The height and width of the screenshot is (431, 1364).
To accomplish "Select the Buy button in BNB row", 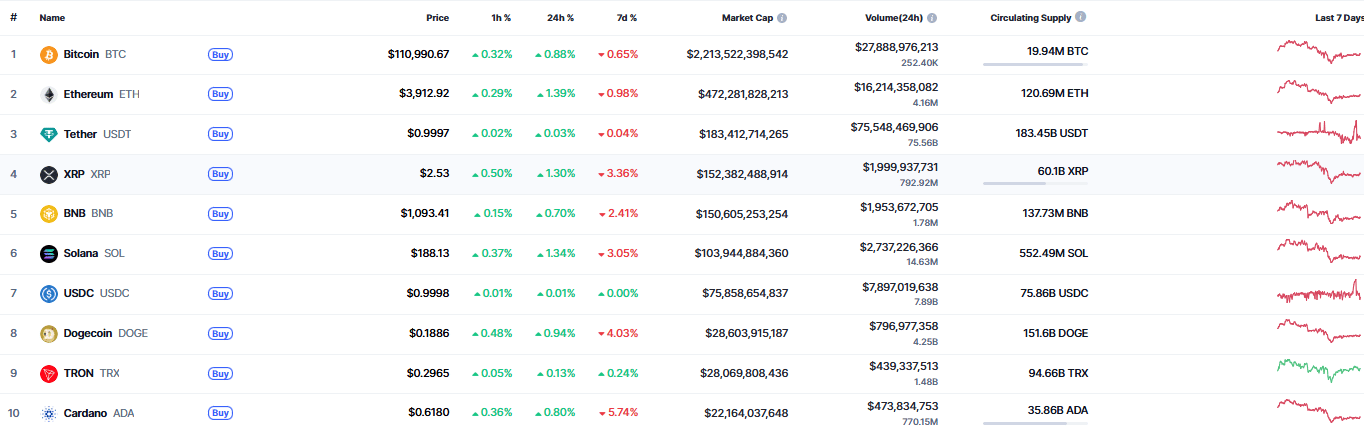I will [x=221, y=214].
